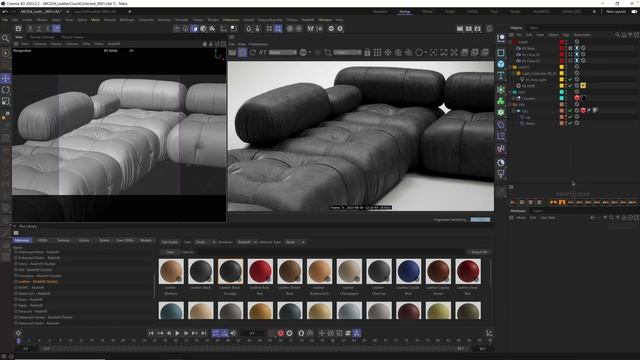Toggle visibility checkmark on the Up object
This screenshot has height=360, width=640.
click(570, 117)
